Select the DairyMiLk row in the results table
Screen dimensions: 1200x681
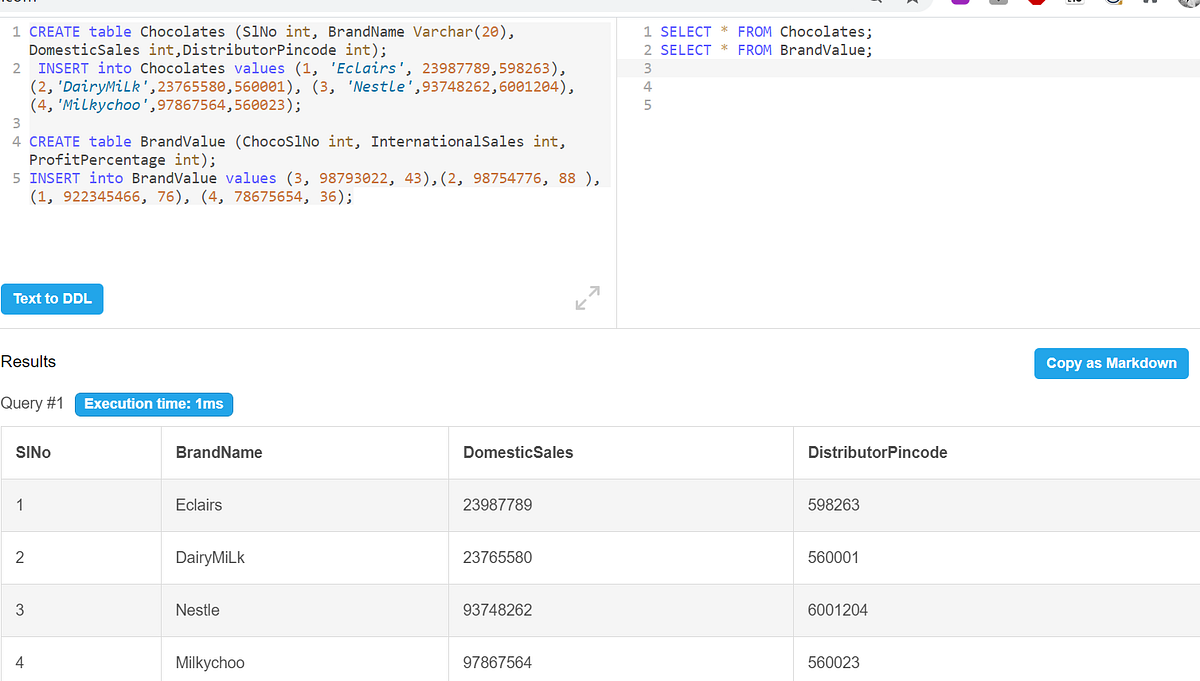click(x=400, y=557)
